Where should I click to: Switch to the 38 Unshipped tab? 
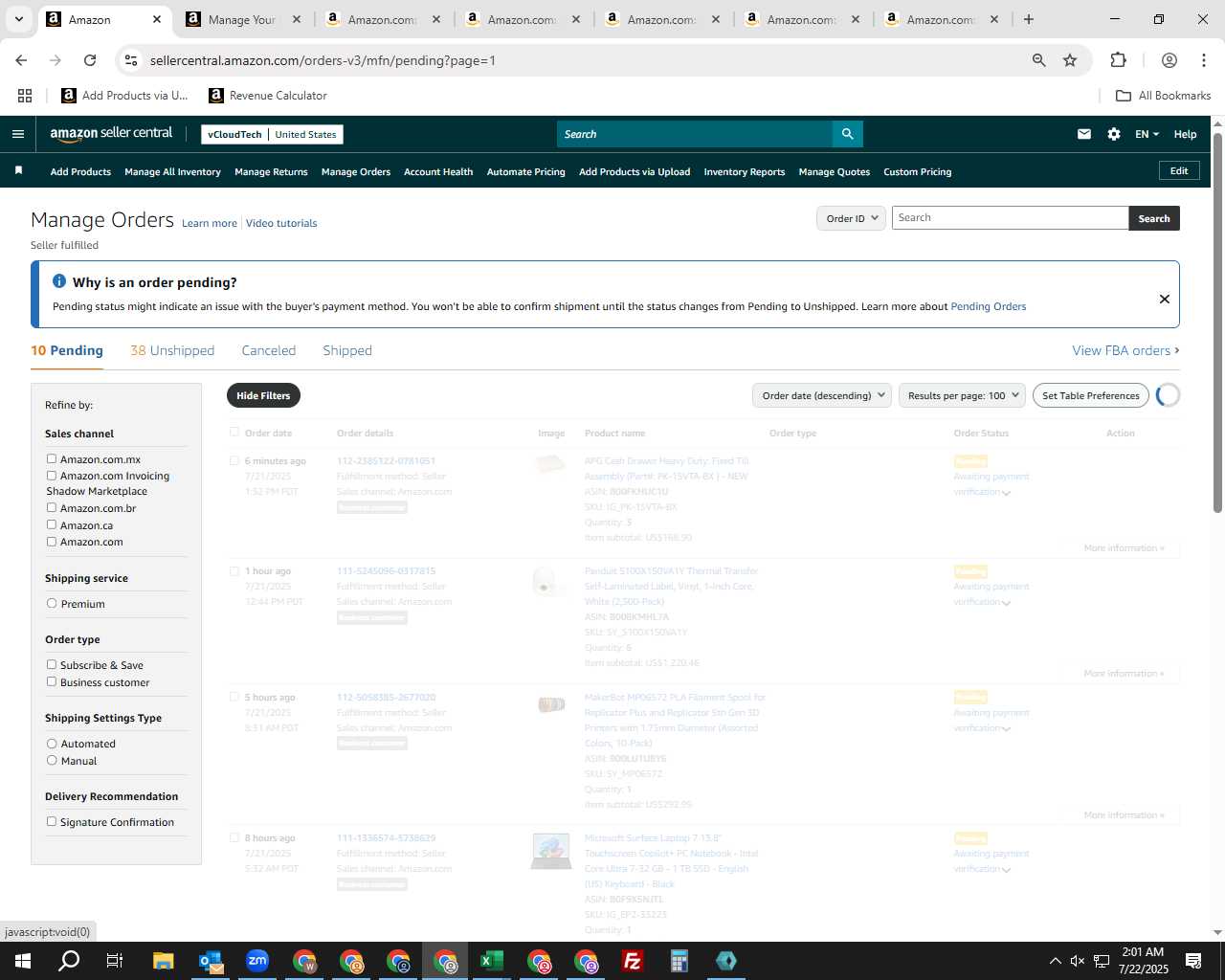click(172, 350)
